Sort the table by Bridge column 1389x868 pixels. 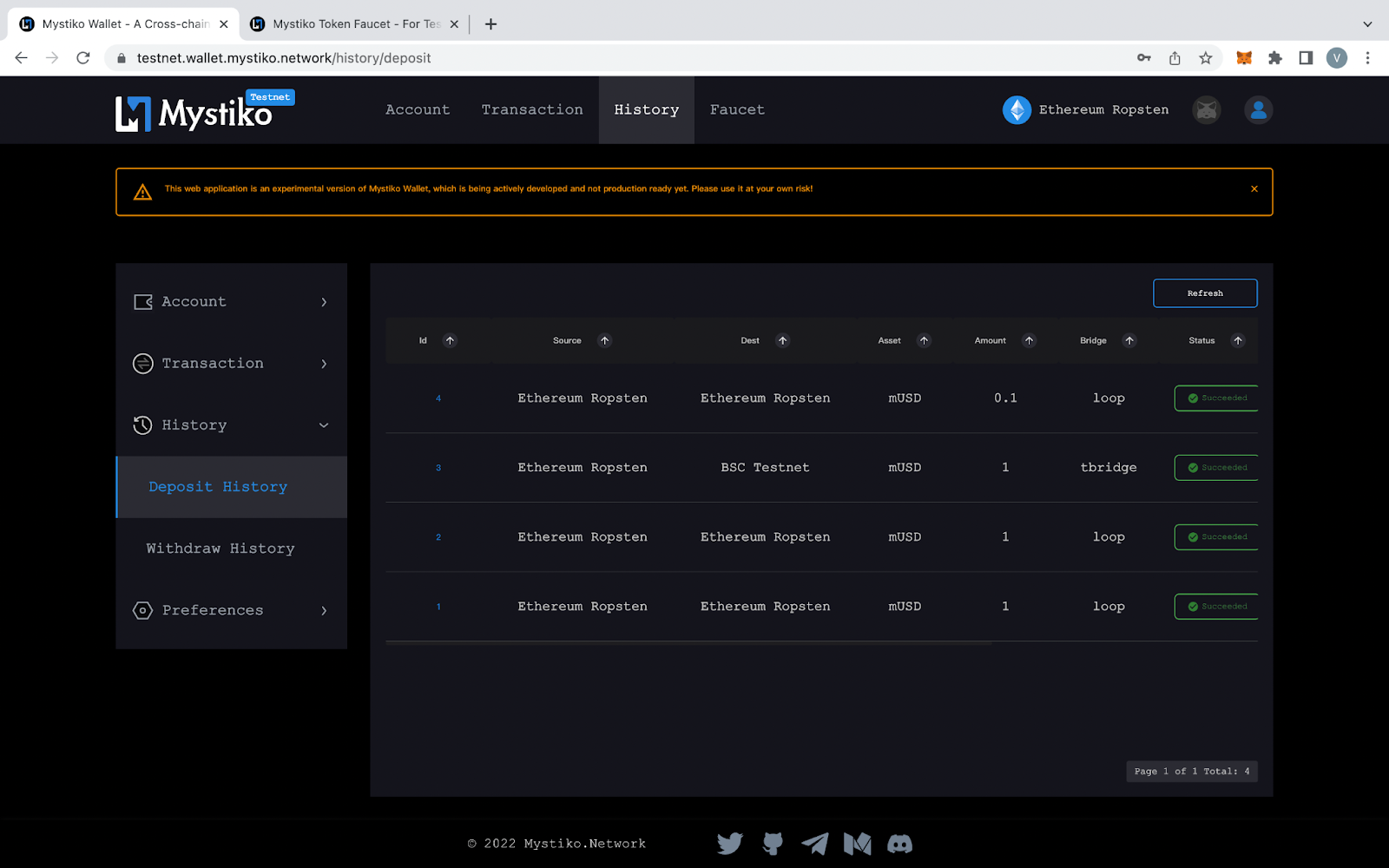[1129, 340]
